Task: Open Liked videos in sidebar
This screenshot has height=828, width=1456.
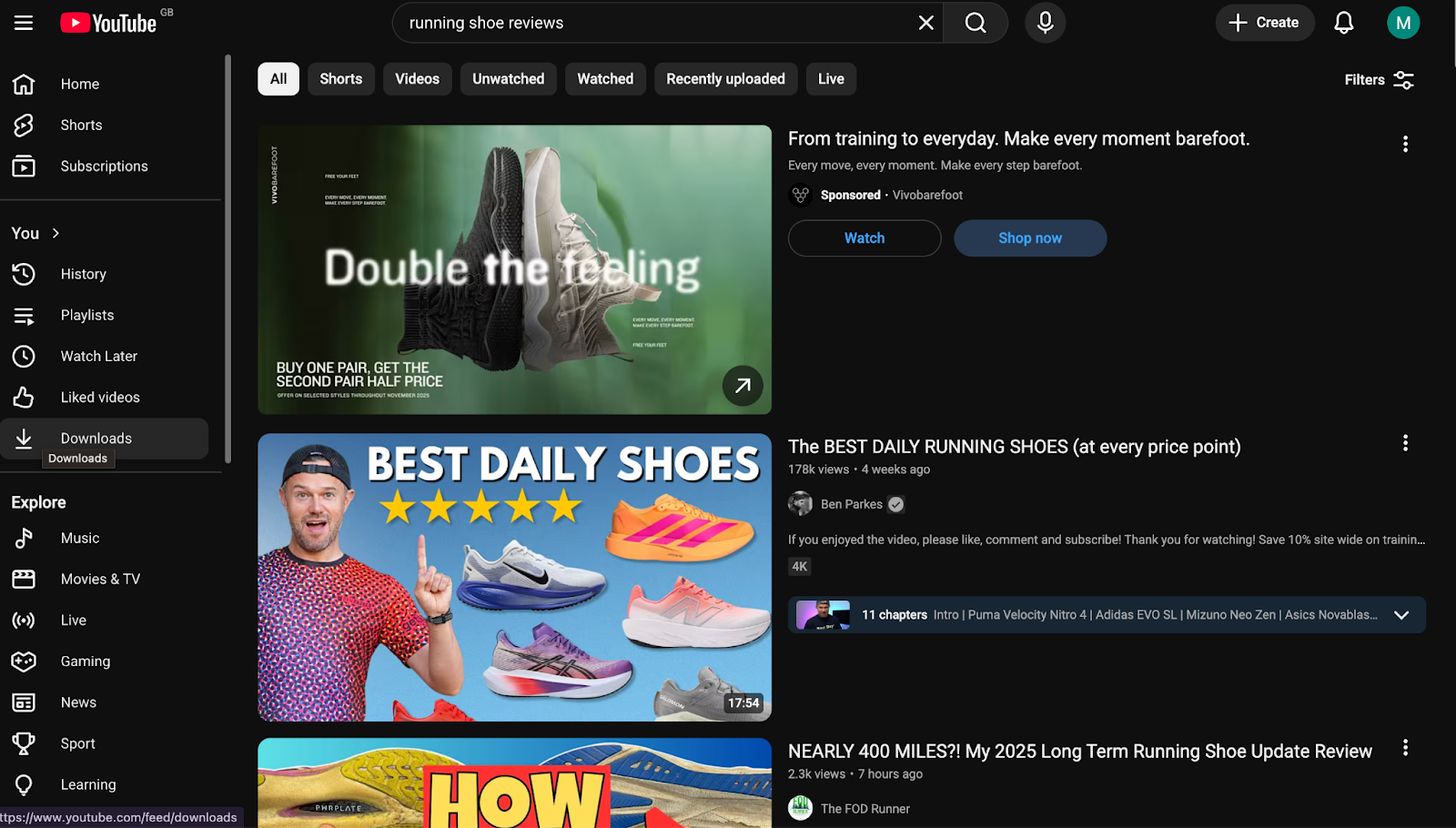Action: click(105, 397)
